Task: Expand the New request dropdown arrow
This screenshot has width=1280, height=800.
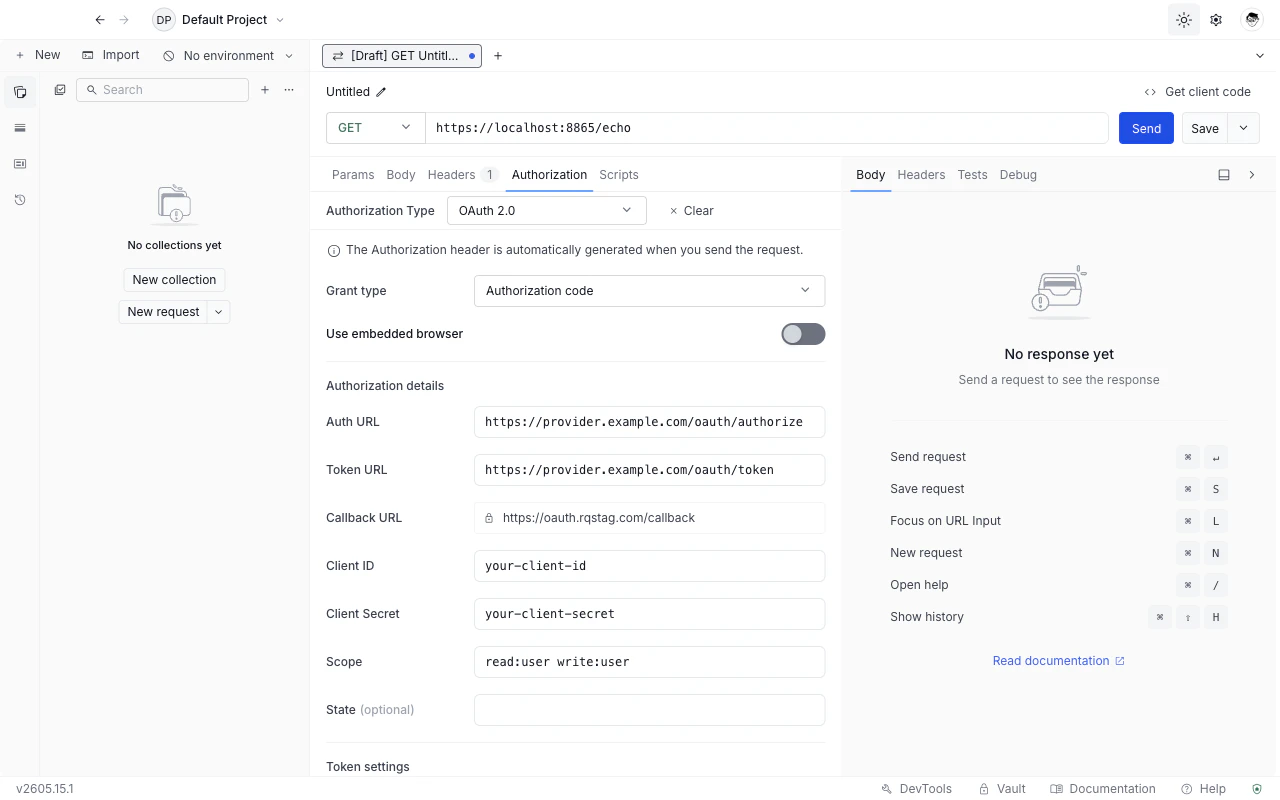Action: click(220, 312)
